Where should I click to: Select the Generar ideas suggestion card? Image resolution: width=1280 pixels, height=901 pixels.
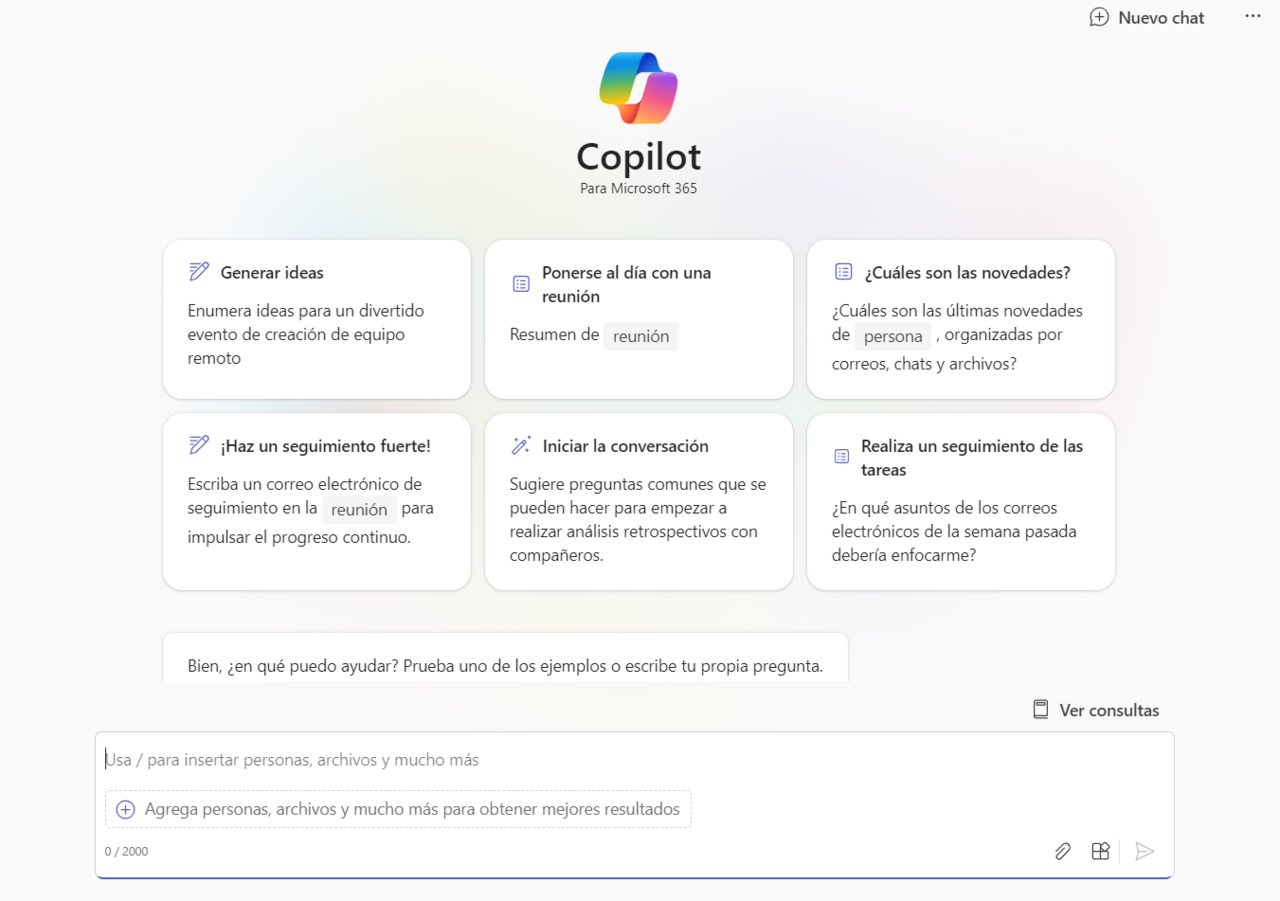pyautogui.click(x=316, y=318)
